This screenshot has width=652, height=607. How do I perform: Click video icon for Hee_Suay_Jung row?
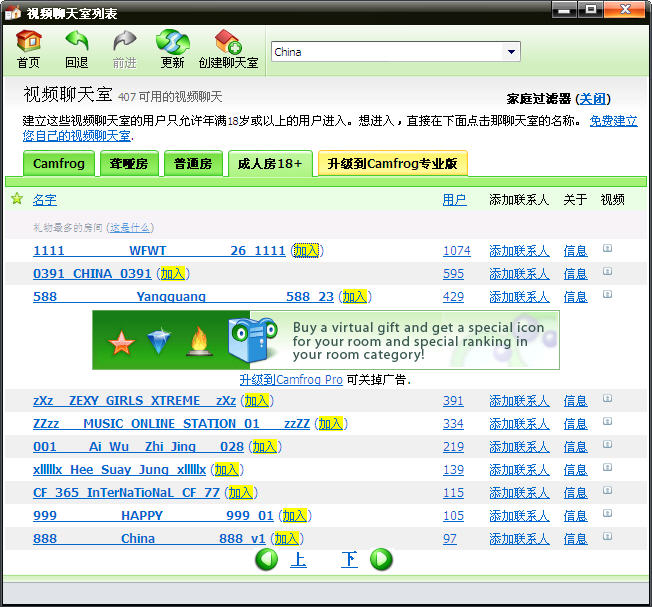click(x=607, y=467)
